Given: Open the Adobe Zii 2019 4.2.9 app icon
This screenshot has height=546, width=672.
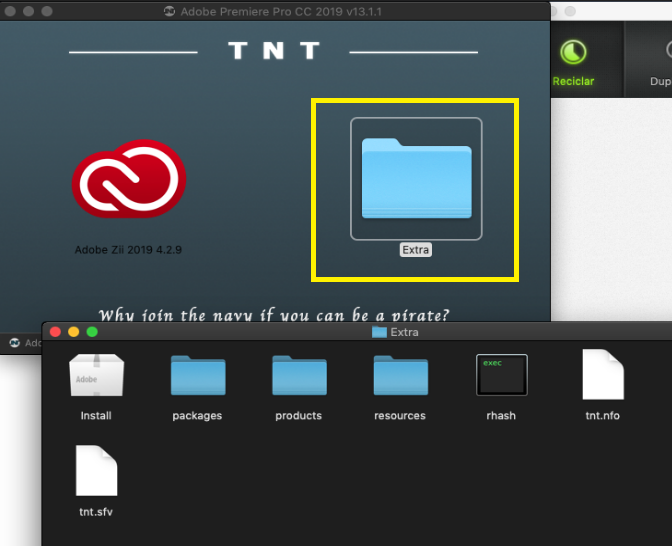Looking at the screenshot, I should pyautogui.click(x=129, y=178).
